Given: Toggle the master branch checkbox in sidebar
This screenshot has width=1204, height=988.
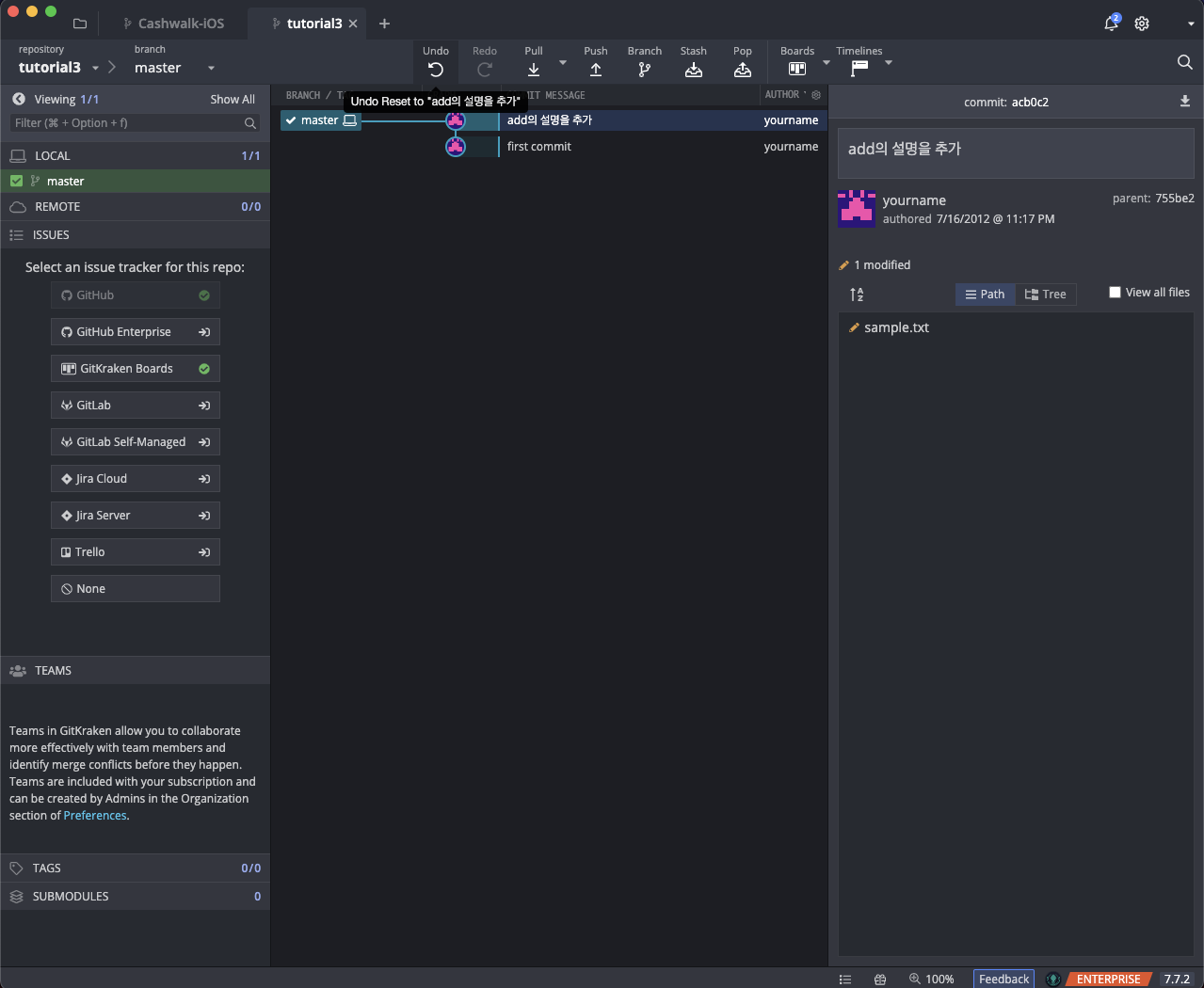Looking at the screenshot, I should point(17,181).
